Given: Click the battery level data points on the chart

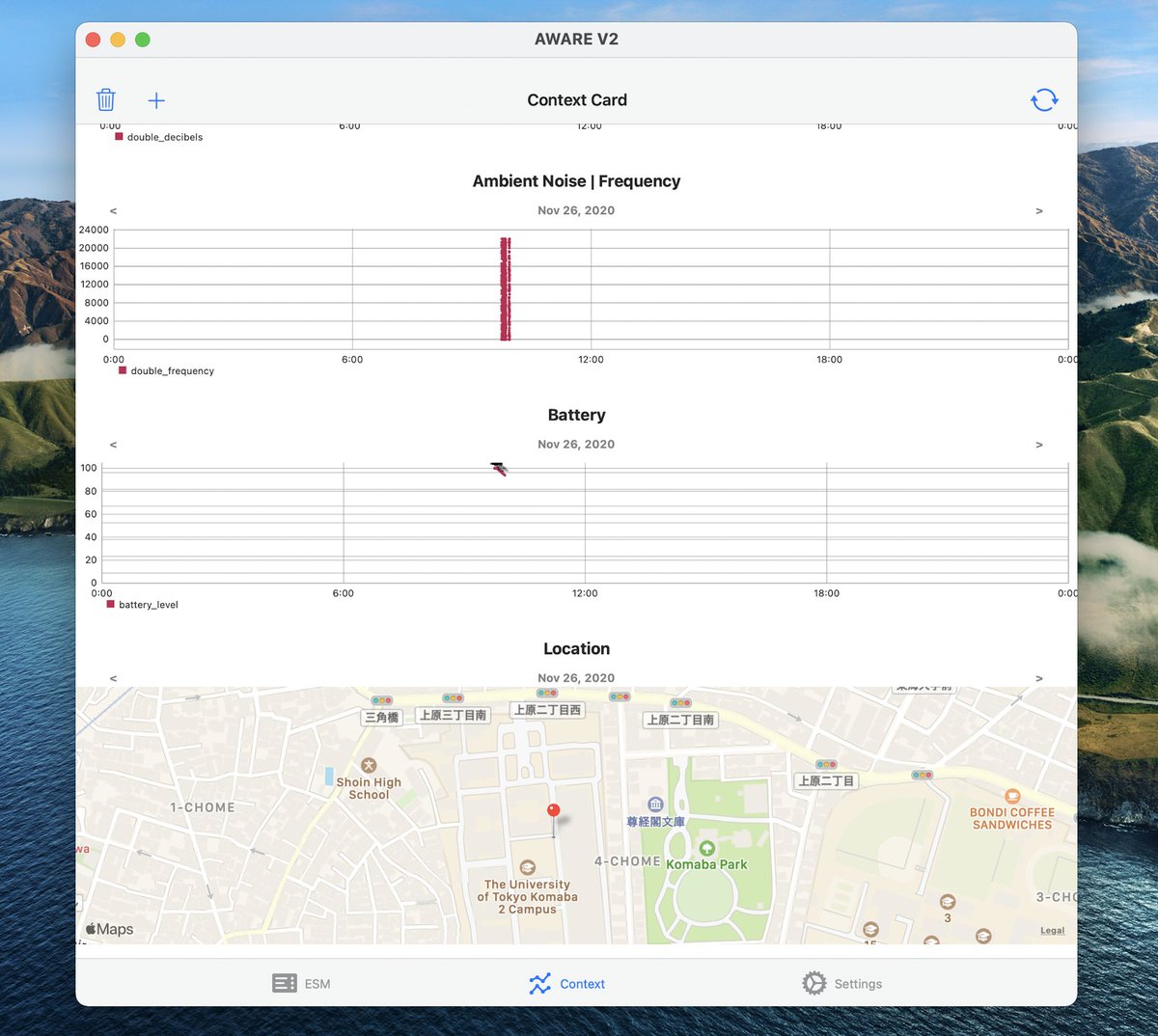Looking at the screenshot, I should (x=498, y=469).
